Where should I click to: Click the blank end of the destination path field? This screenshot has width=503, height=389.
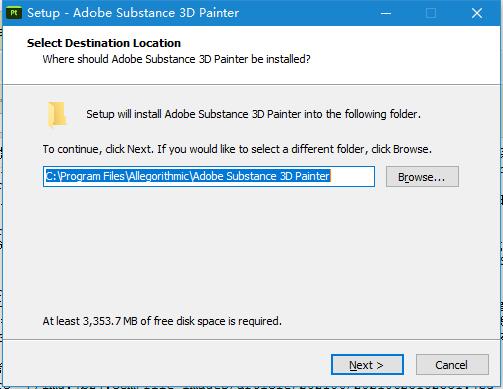(x=352, y=176)
